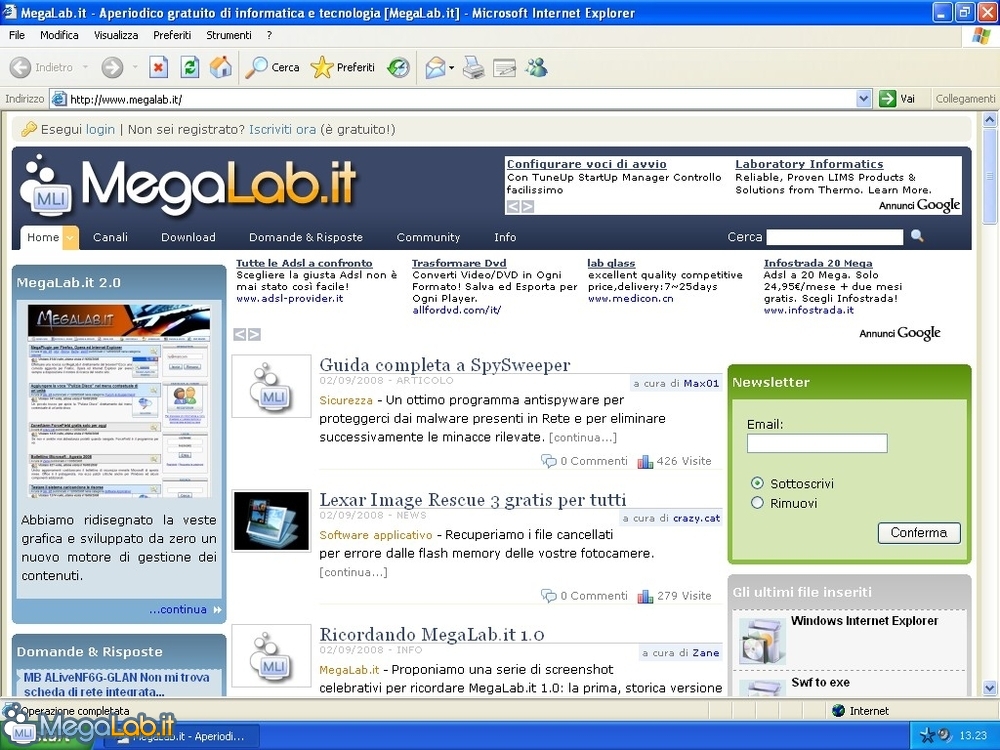Click the vertical scrollbar up arrow
1000x750 pixels.
(990, 119)
